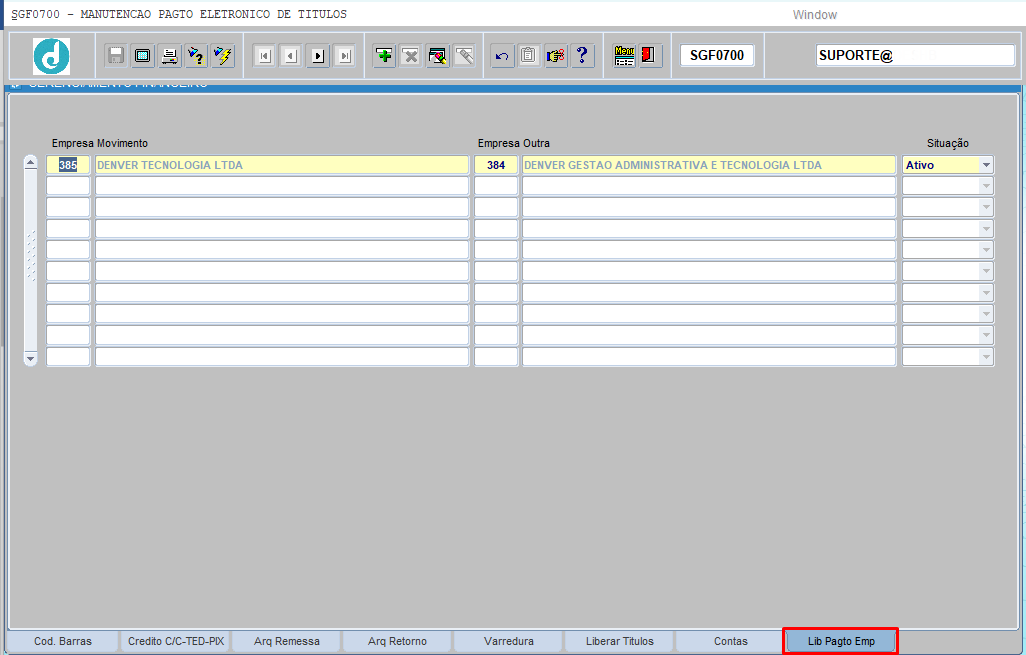Click the Exit door icon
The width and height of the screenshot is (1026, 655).
(x=650, y=56)
